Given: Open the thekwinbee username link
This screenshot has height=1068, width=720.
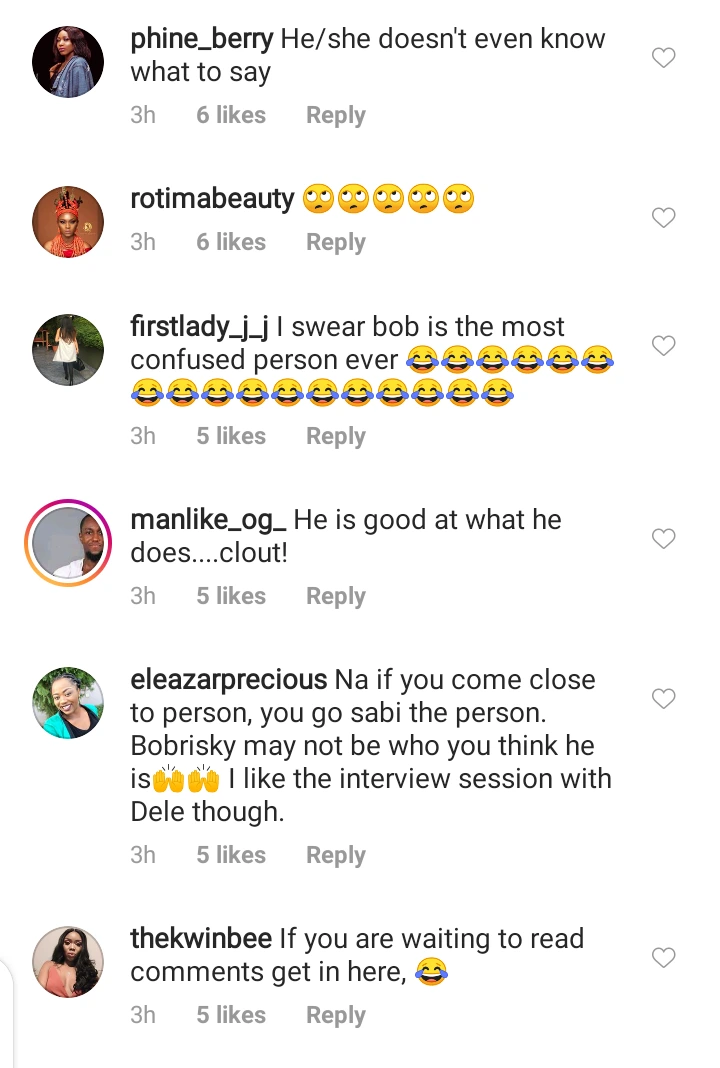Looking at the screenshot, I should pyautogui.click(x=201, y=939).
